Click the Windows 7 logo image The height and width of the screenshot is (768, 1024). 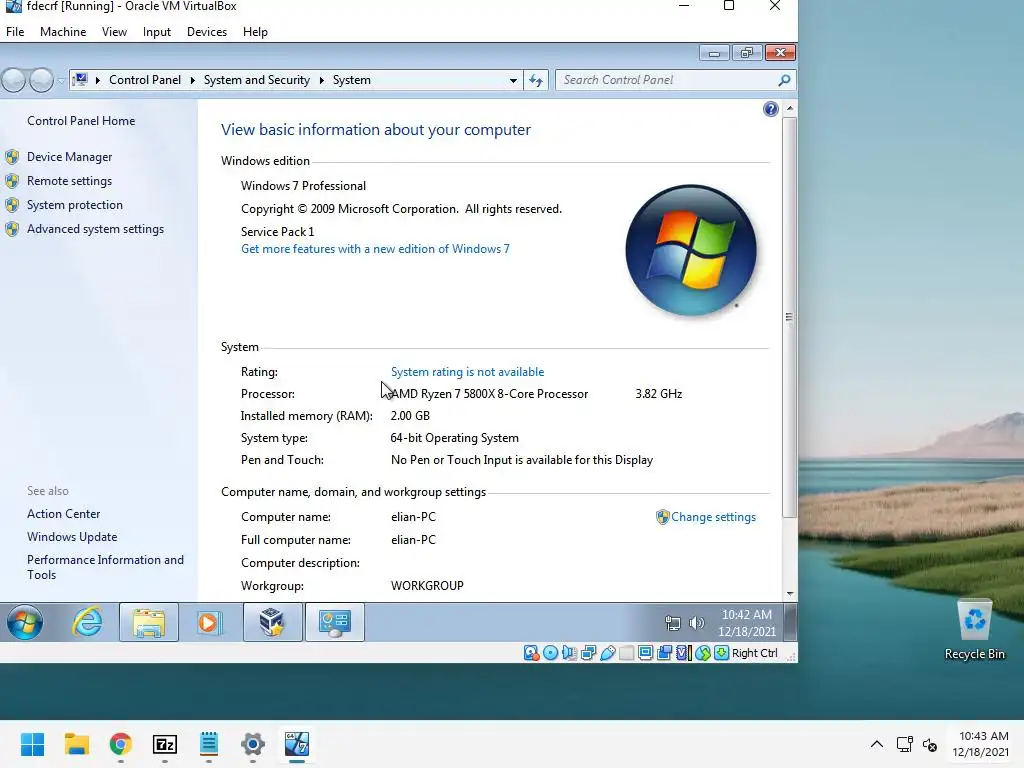[x=691, y=250]
